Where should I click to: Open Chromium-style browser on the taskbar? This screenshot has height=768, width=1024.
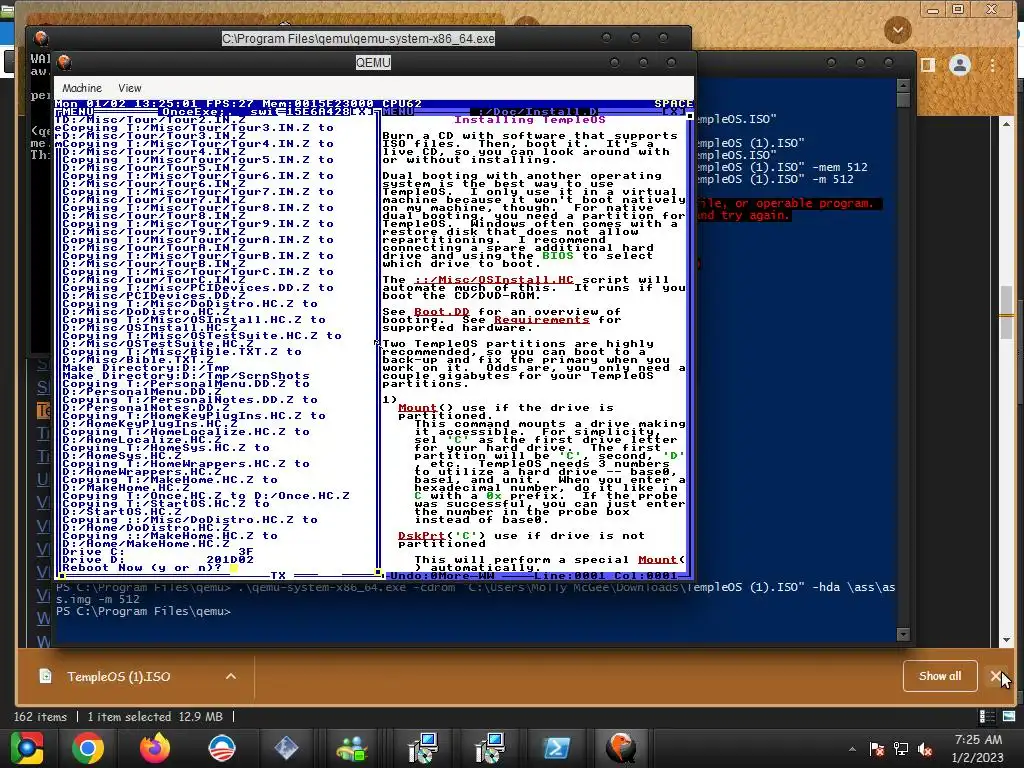pyautogui.click(x=27, y=748)
